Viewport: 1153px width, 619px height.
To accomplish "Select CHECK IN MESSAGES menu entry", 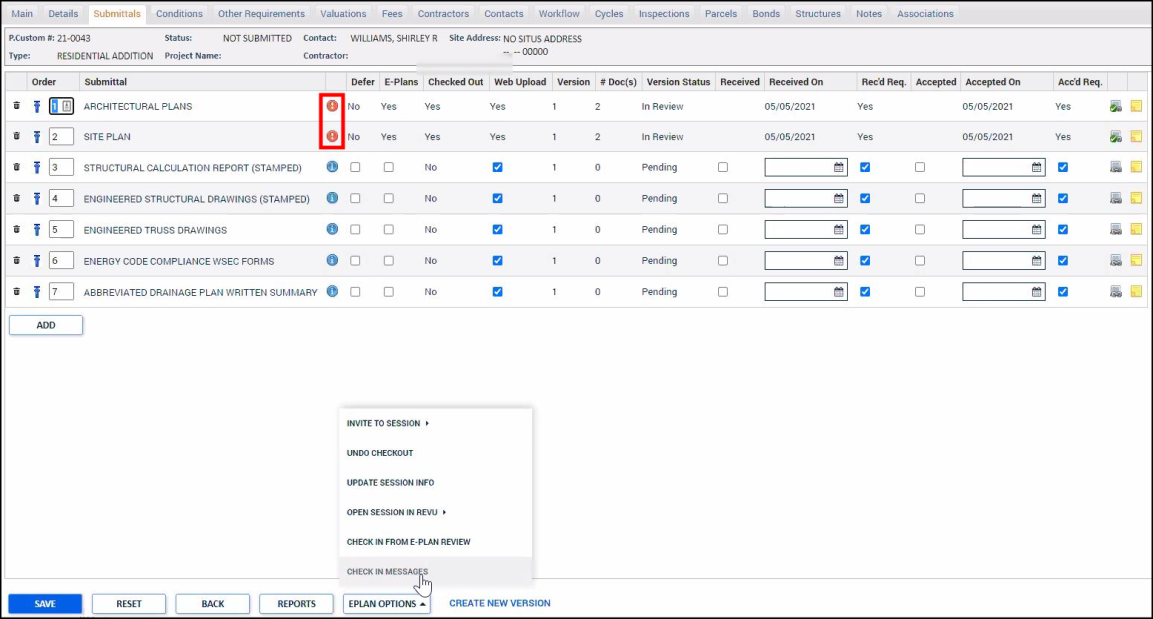I will pos(387,571).
